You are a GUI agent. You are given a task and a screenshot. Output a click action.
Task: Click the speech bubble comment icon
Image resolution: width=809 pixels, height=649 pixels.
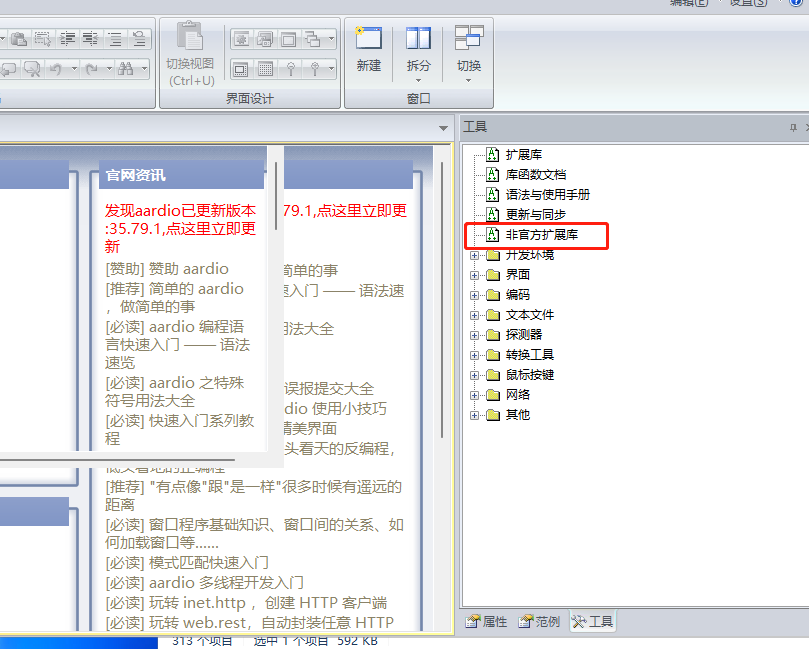coord(9,69)
